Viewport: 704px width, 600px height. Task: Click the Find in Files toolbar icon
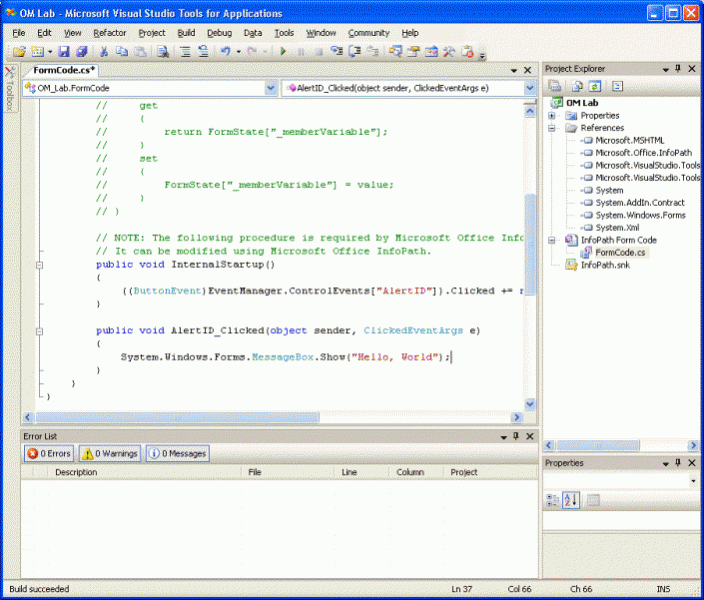(163, 52)
